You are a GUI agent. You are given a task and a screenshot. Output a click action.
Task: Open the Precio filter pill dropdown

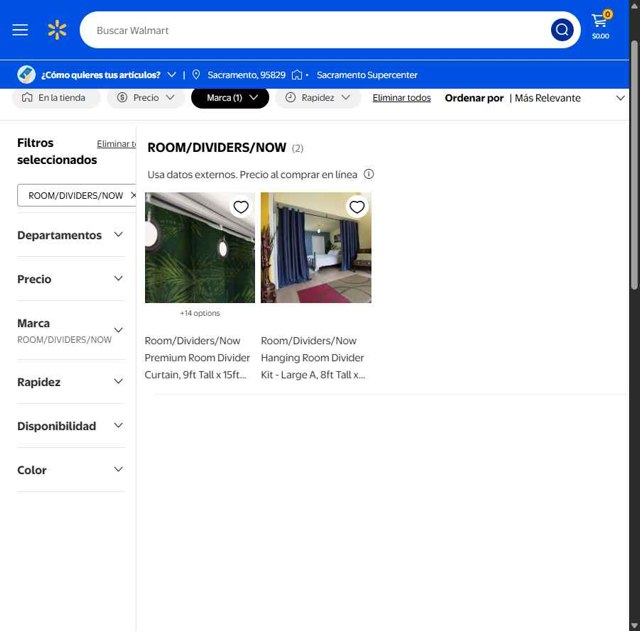(x=146, y=98)
